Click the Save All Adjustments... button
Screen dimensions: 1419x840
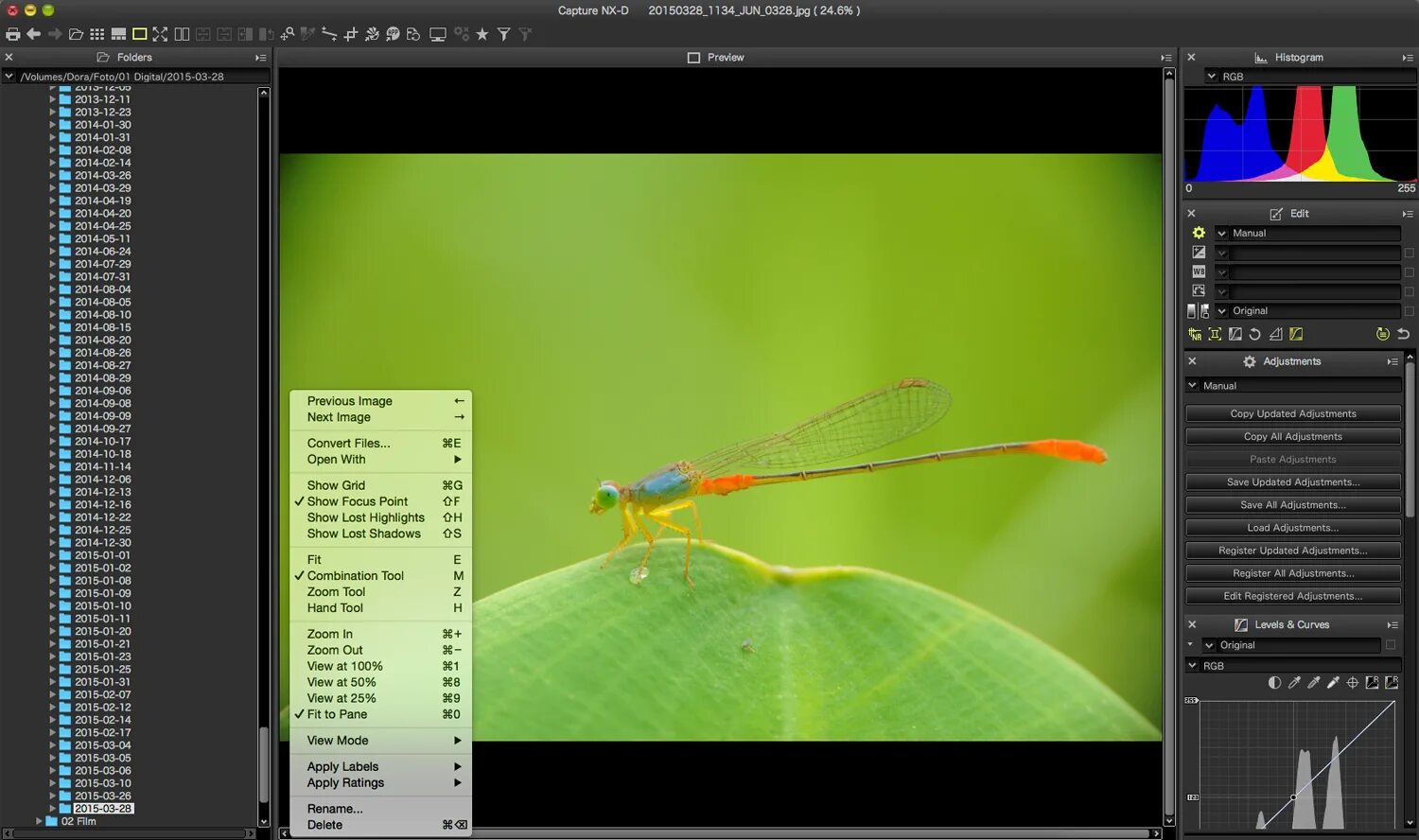[x=1293, y=505]
